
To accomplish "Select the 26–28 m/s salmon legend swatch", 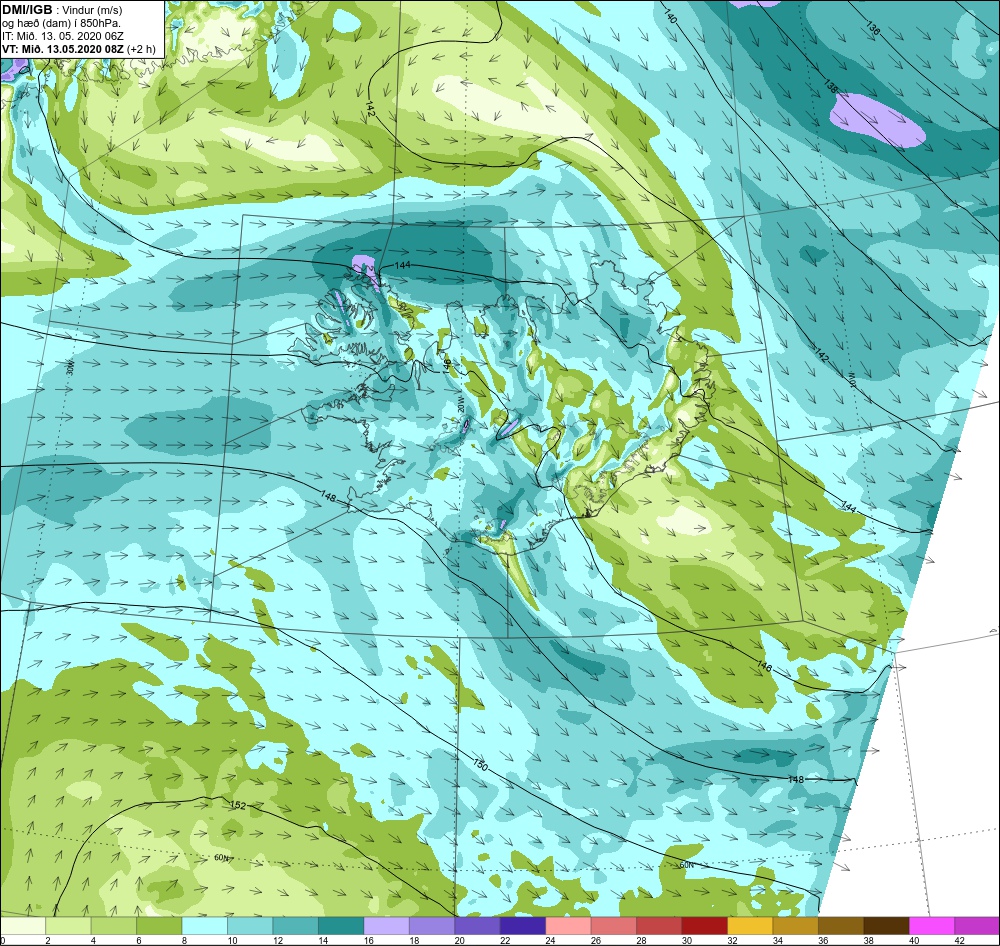I will (x=614, y=926).
